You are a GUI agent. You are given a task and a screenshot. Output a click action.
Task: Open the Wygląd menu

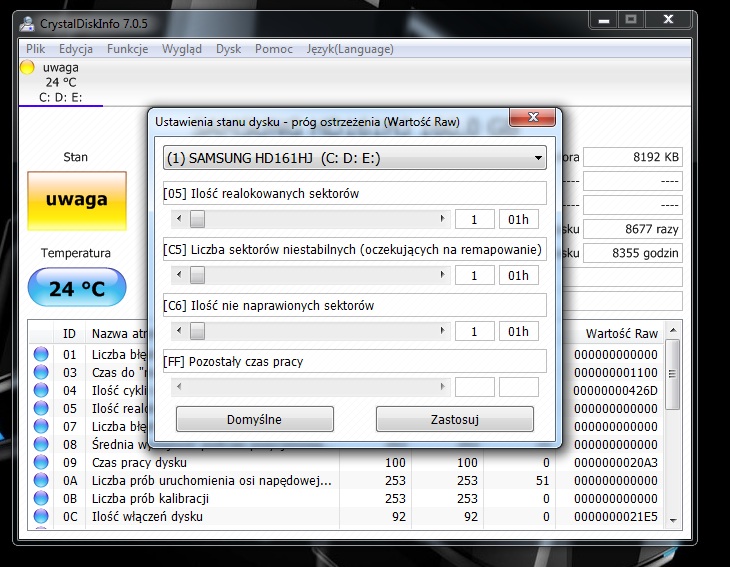click(x=182, y=49)
